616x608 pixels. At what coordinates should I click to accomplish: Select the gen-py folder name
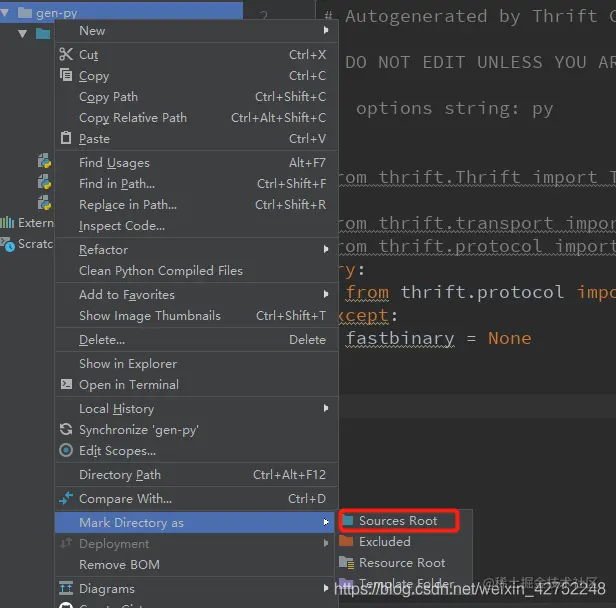pyautogui.click(x=57, y=13)
